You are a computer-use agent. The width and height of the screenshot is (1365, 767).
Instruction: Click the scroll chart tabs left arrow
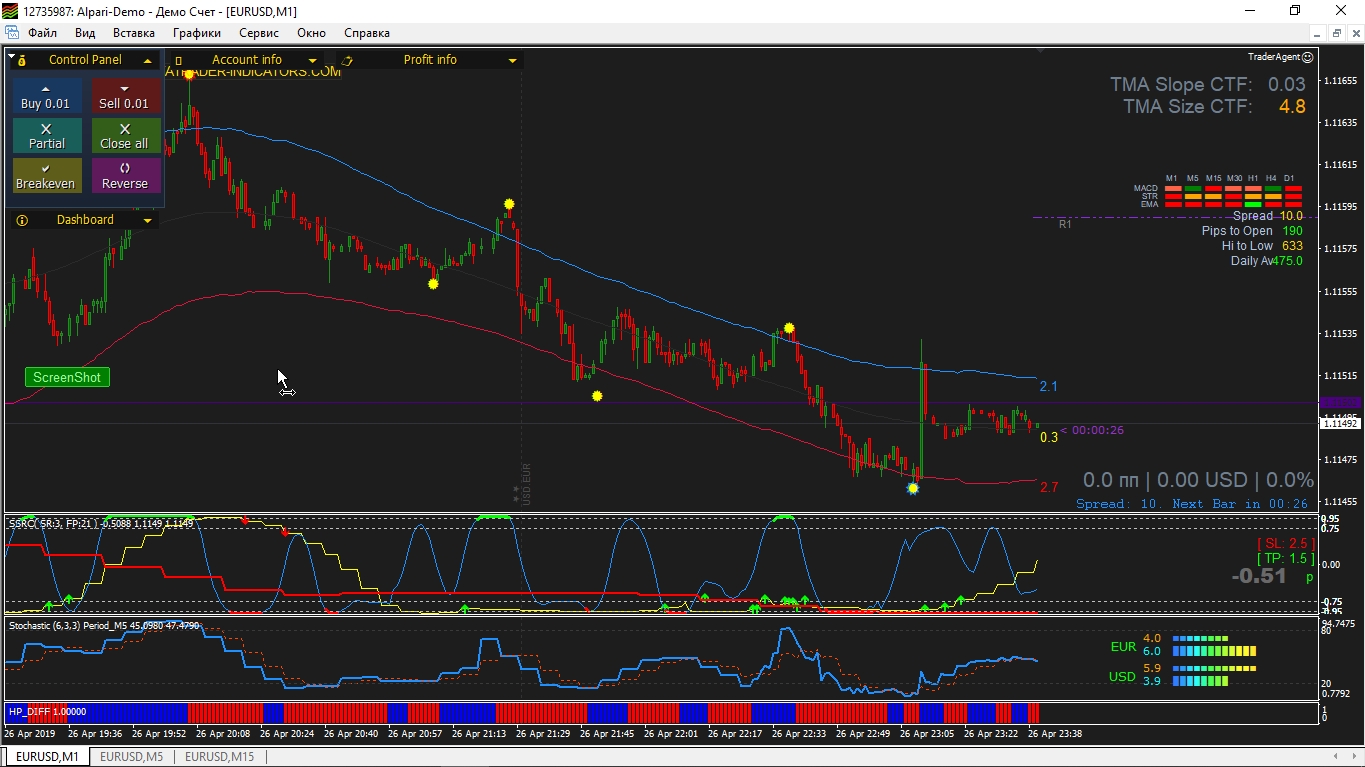coord(1334,756)
